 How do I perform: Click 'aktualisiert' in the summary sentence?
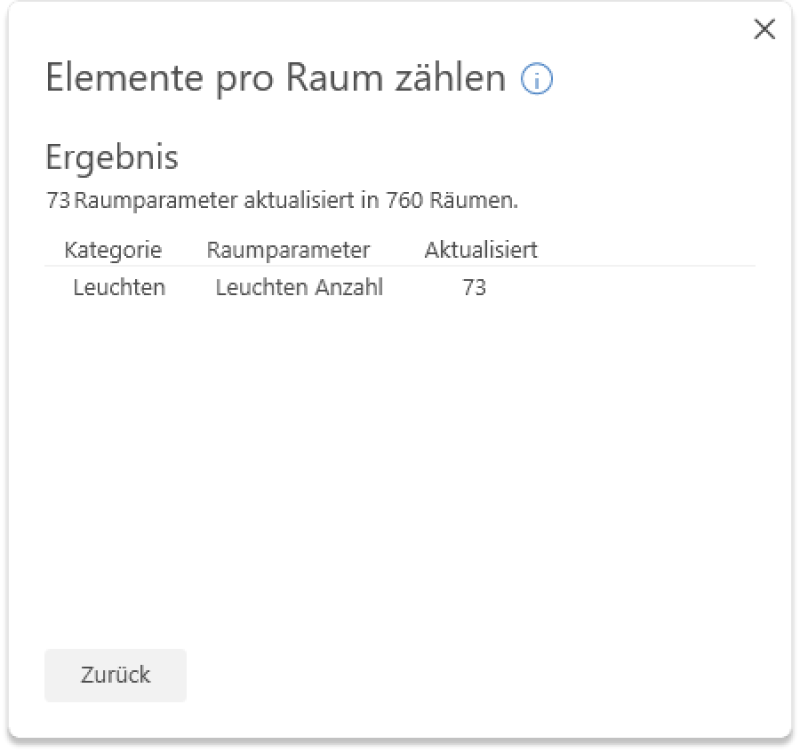pyautogui.click(x=300, y=200)
